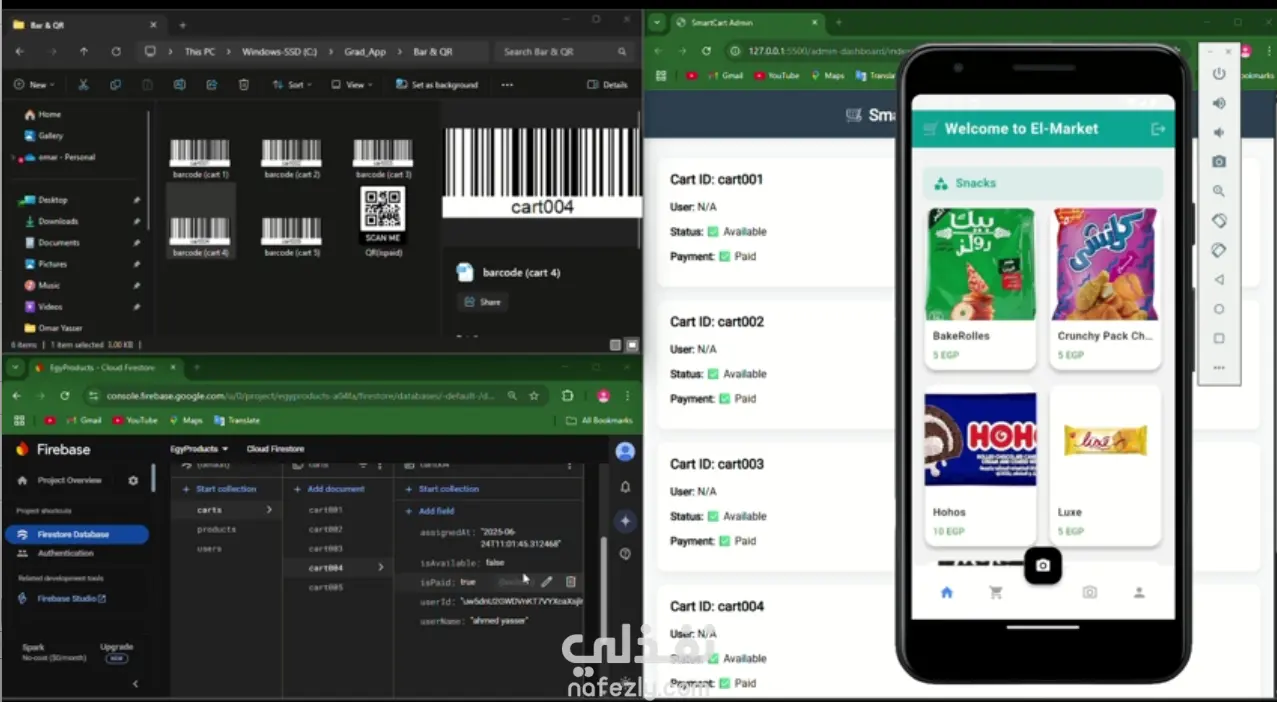
Task: Select the products collection in Firestore
Action: pos(216,529)
